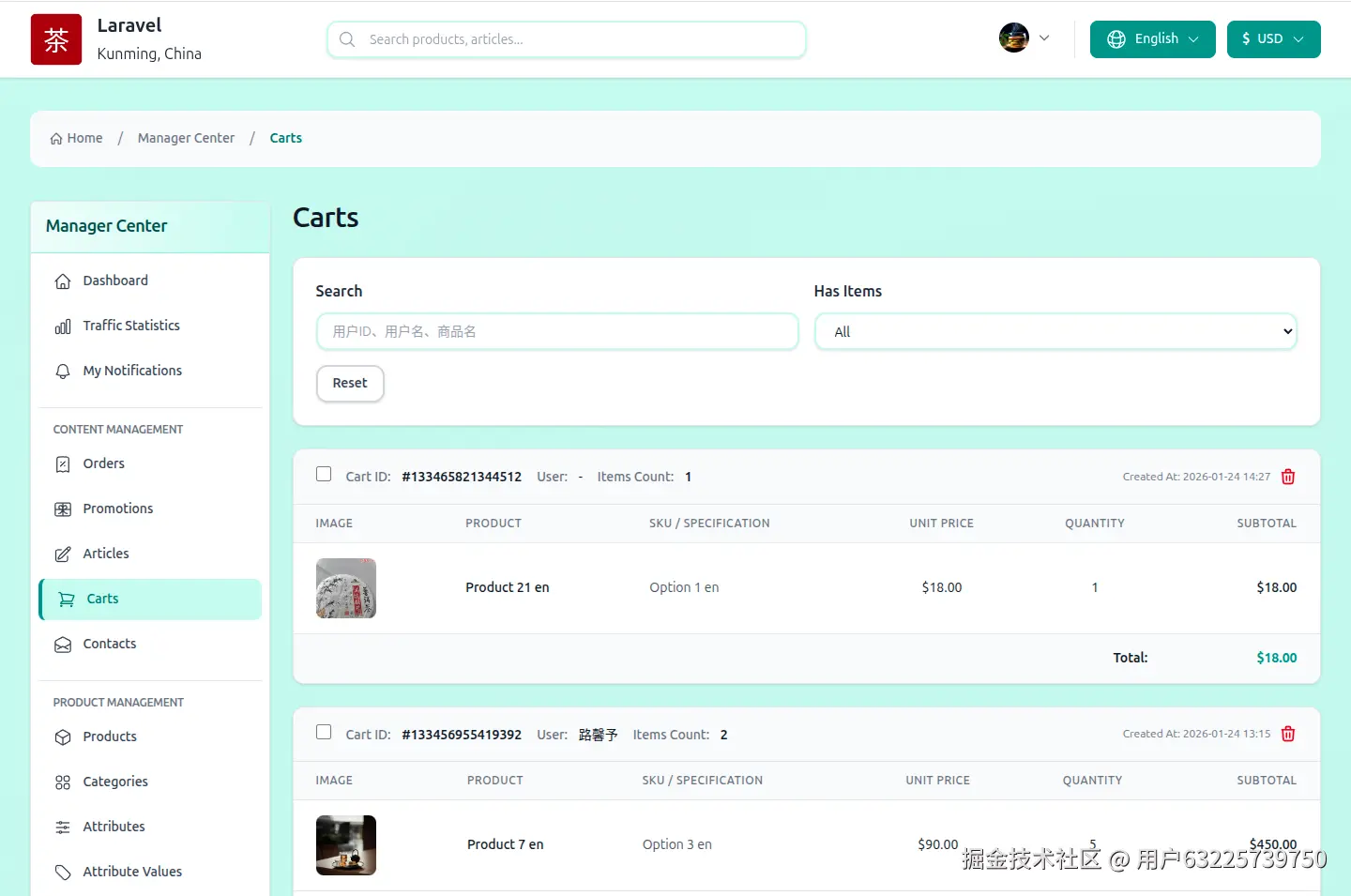Image resolution: width=1351 pixels, height=896 pixels.
Task: Click the Categories grid icon
Action: [x=63, y=782]
